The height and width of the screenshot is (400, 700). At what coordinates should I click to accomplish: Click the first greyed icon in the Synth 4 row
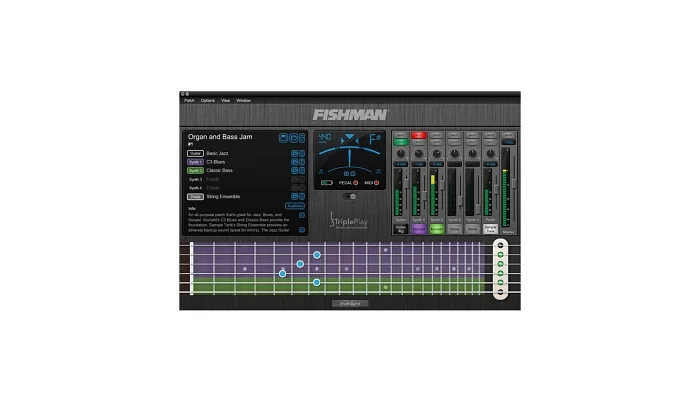[295, 188]
